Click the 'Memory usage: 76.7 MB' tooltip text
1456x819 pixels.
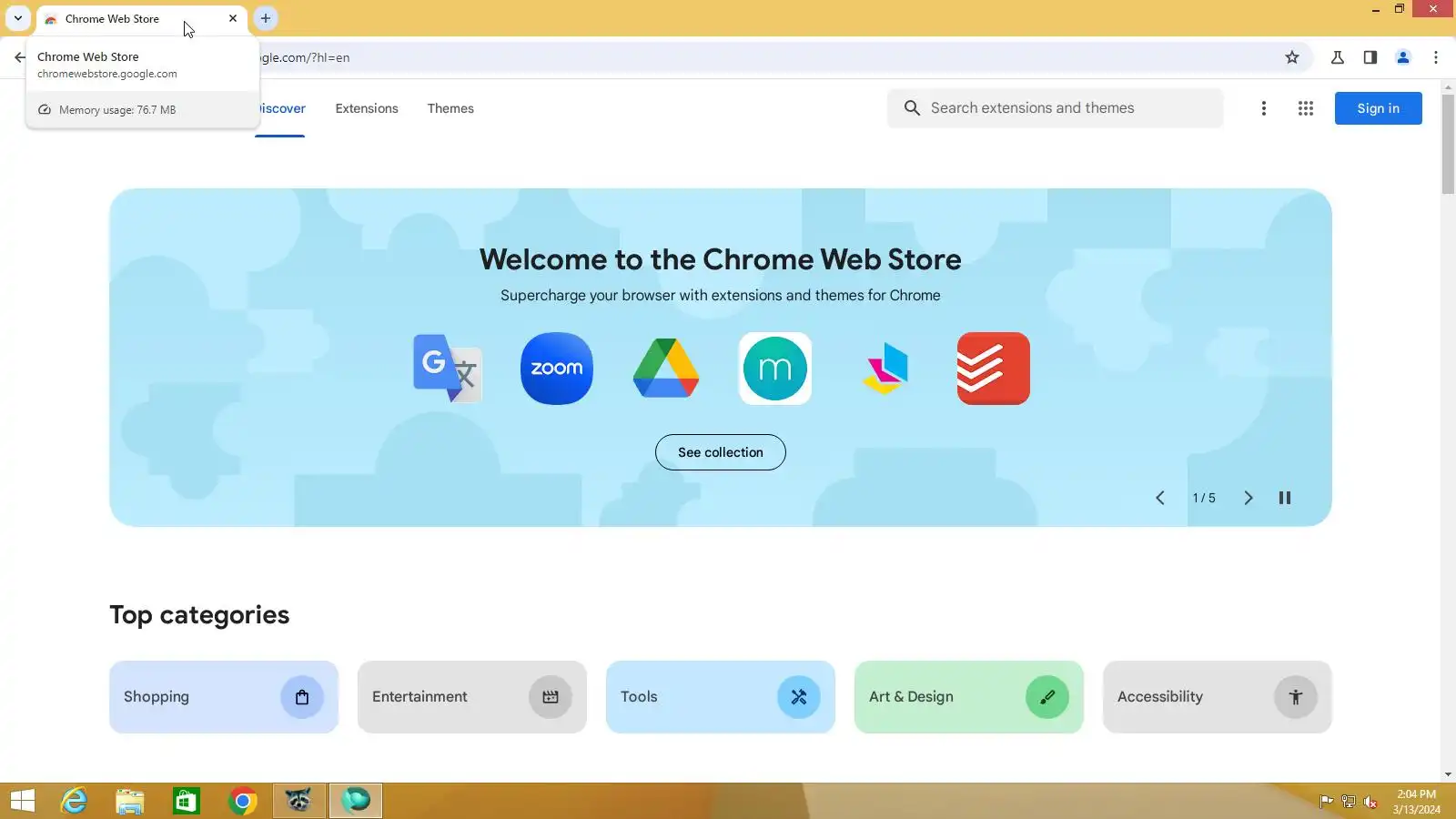pos(117,110)
